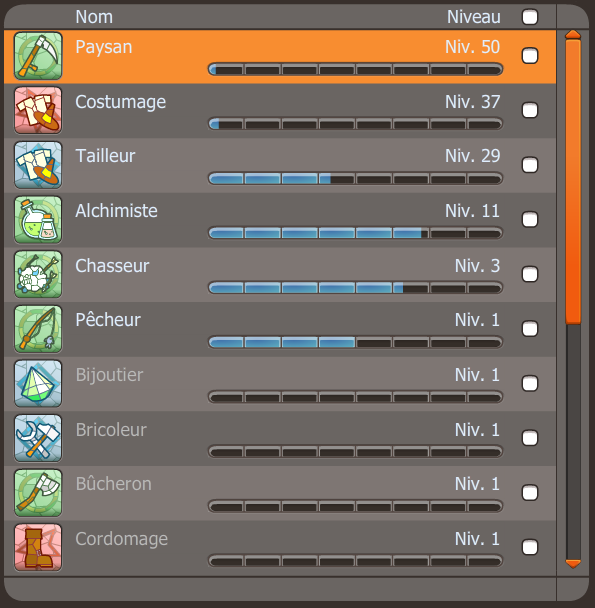
Task: Select the Chasseur hunter icon
Action: [38, 275]
